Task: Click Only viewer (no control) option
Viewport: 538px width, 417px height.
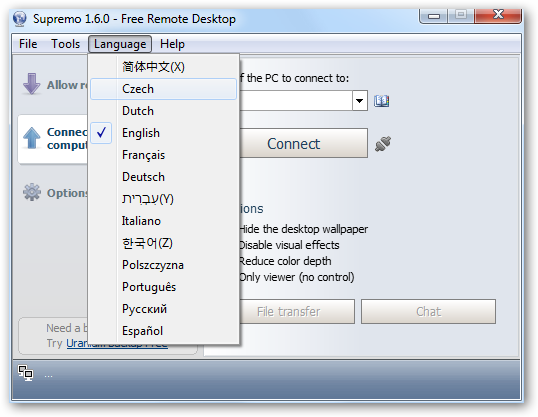Action: [x=296, y=277]
